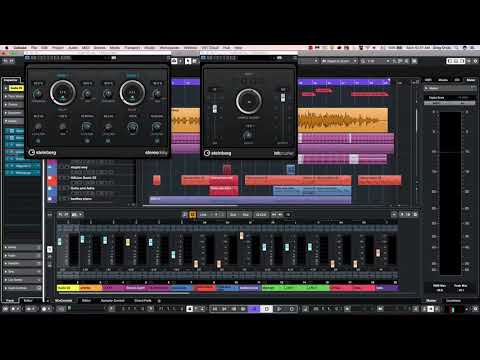Click the left large delay knob in StereoDelay
This screenshot has width=480, height=360.
63,93
